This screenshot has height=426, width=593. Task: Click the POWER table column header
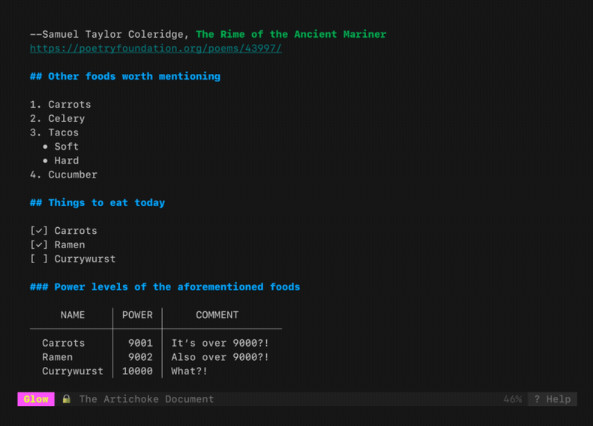(137, 315)
